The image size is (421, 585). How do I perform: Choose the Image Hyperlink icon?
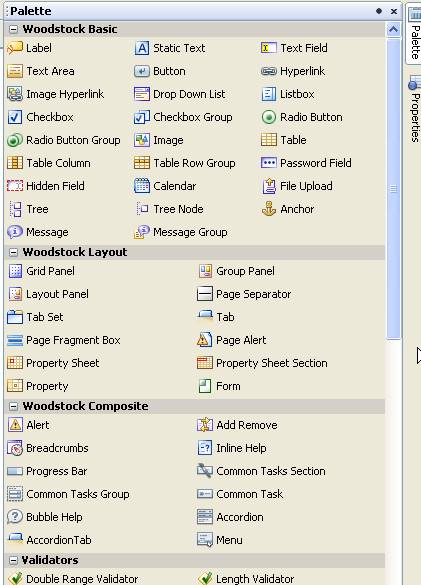click(x=15, y=94)
